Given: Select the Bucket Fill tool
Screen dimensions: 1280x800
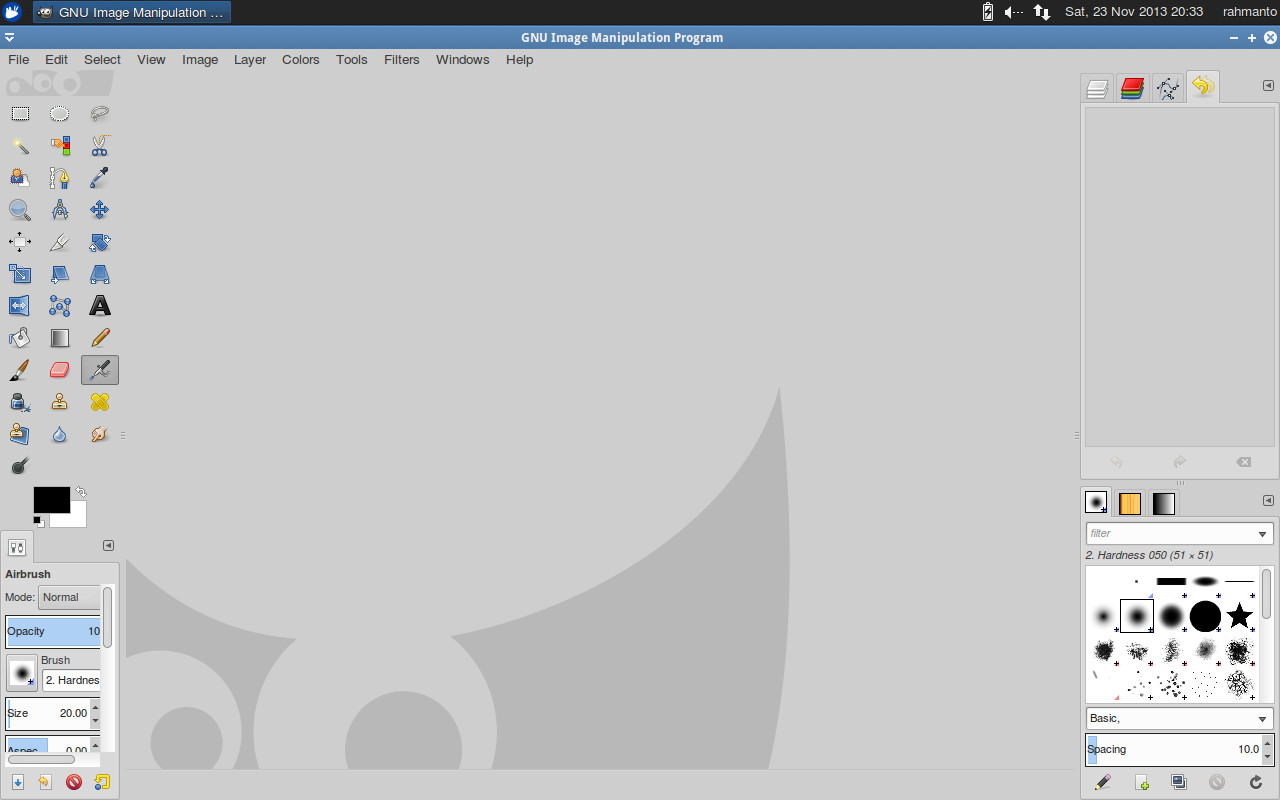Looking at the screenshot, I should [20, 338].
